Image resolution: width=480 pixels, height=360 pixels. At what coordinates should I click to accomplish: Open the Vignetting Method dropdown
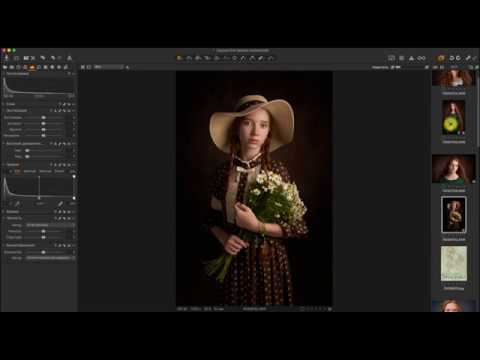coord(50,258)
